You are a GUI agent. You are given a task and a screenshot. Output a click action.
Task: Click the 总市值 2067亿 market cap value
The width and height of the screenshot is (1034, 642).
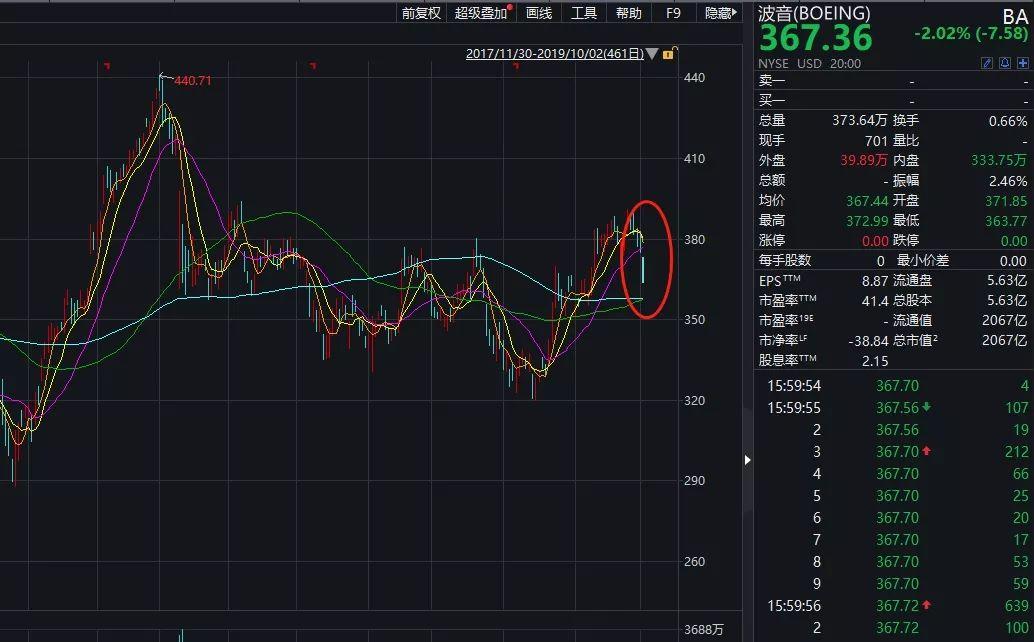click(1004, 341)
